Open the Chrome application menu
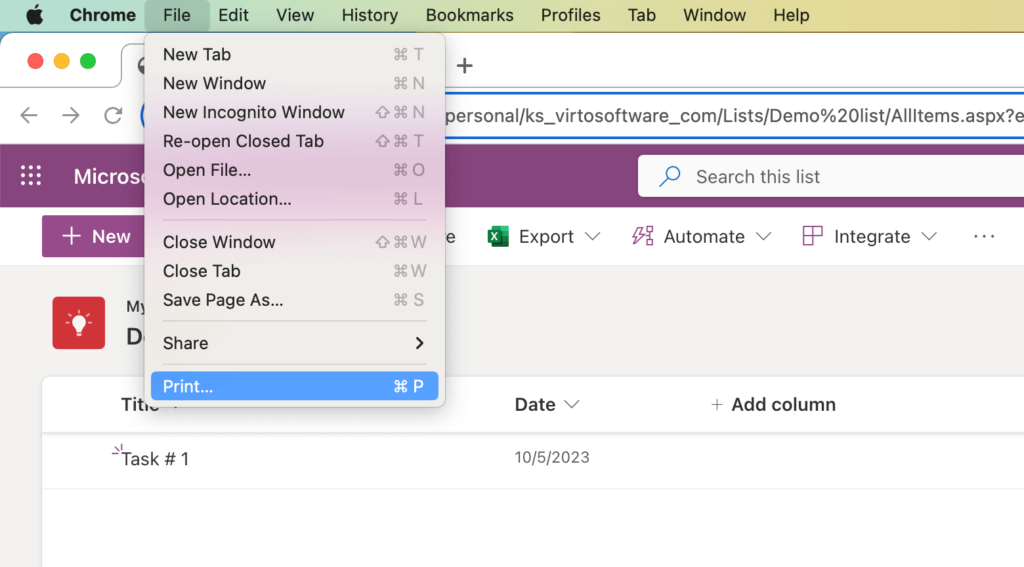Image resolution: width=1024 pixels, height=567 pixels. pyautogui.click(x=103, y=14)
